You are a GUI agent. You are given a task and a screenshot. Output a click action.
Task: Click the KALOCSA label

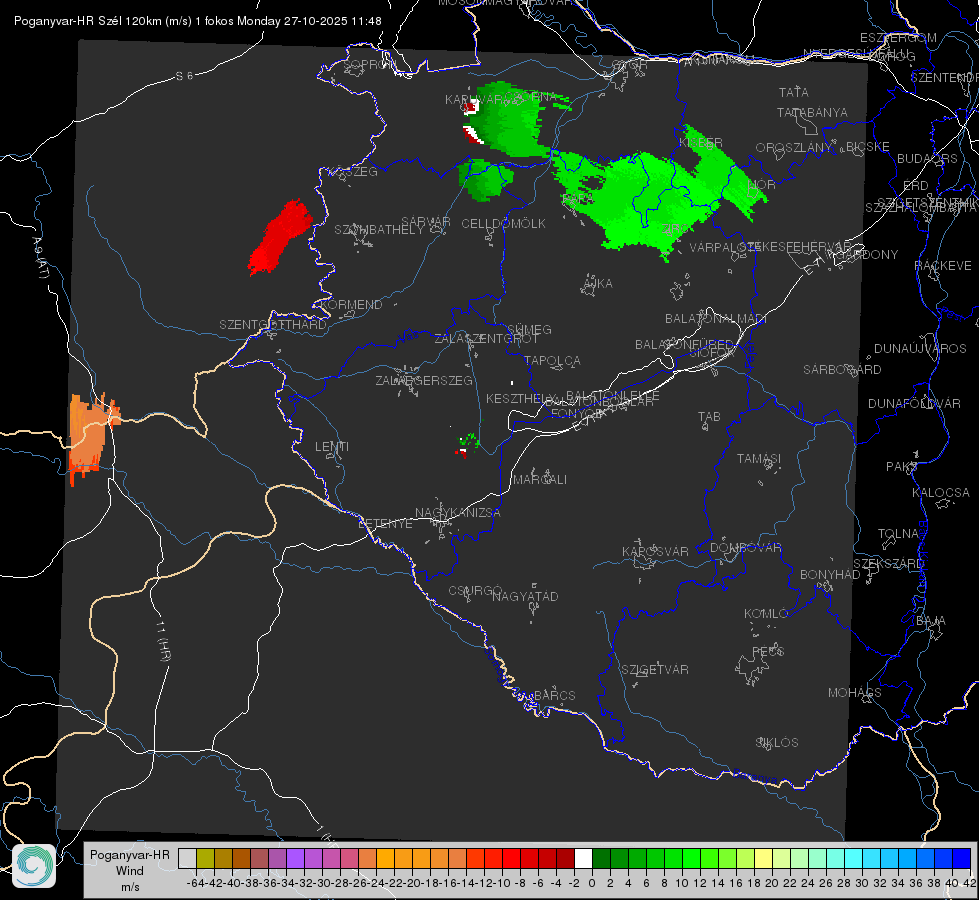click(x=941, y=493)
